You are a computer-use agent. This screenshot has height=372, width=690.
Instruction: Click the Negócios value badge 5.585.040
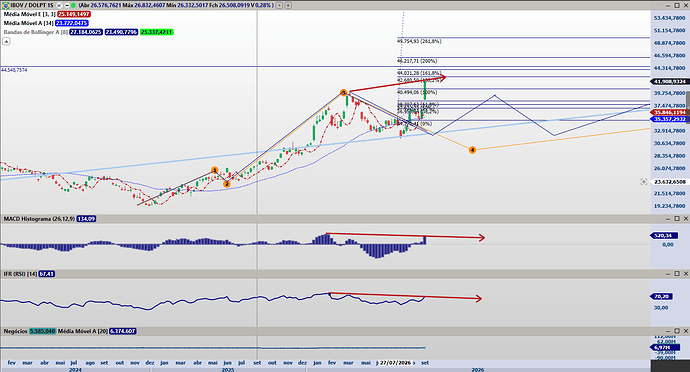[x=43, y=331]
